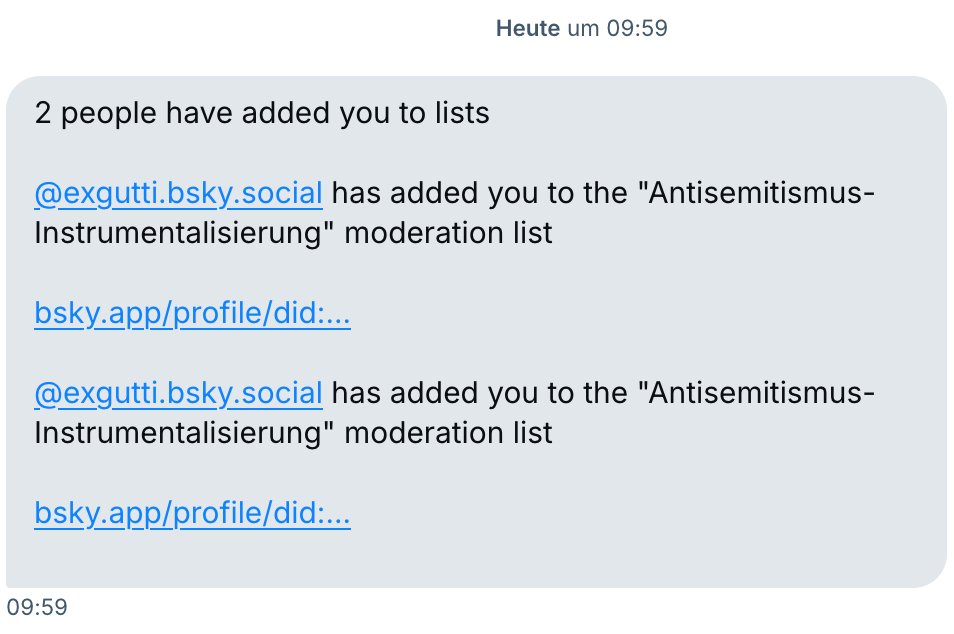
Task: Click the white area beside the date separator
Action: click(x=250, y=29)
